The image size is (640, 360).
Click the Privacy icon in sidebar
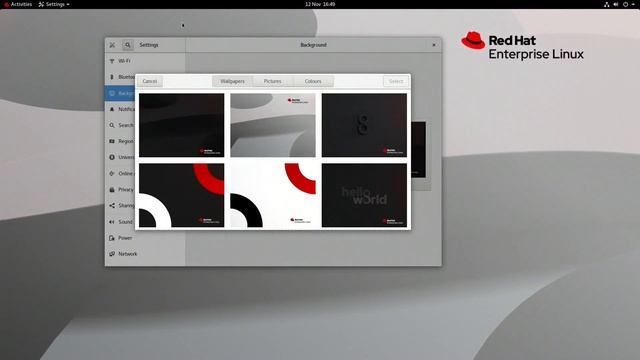112,189
